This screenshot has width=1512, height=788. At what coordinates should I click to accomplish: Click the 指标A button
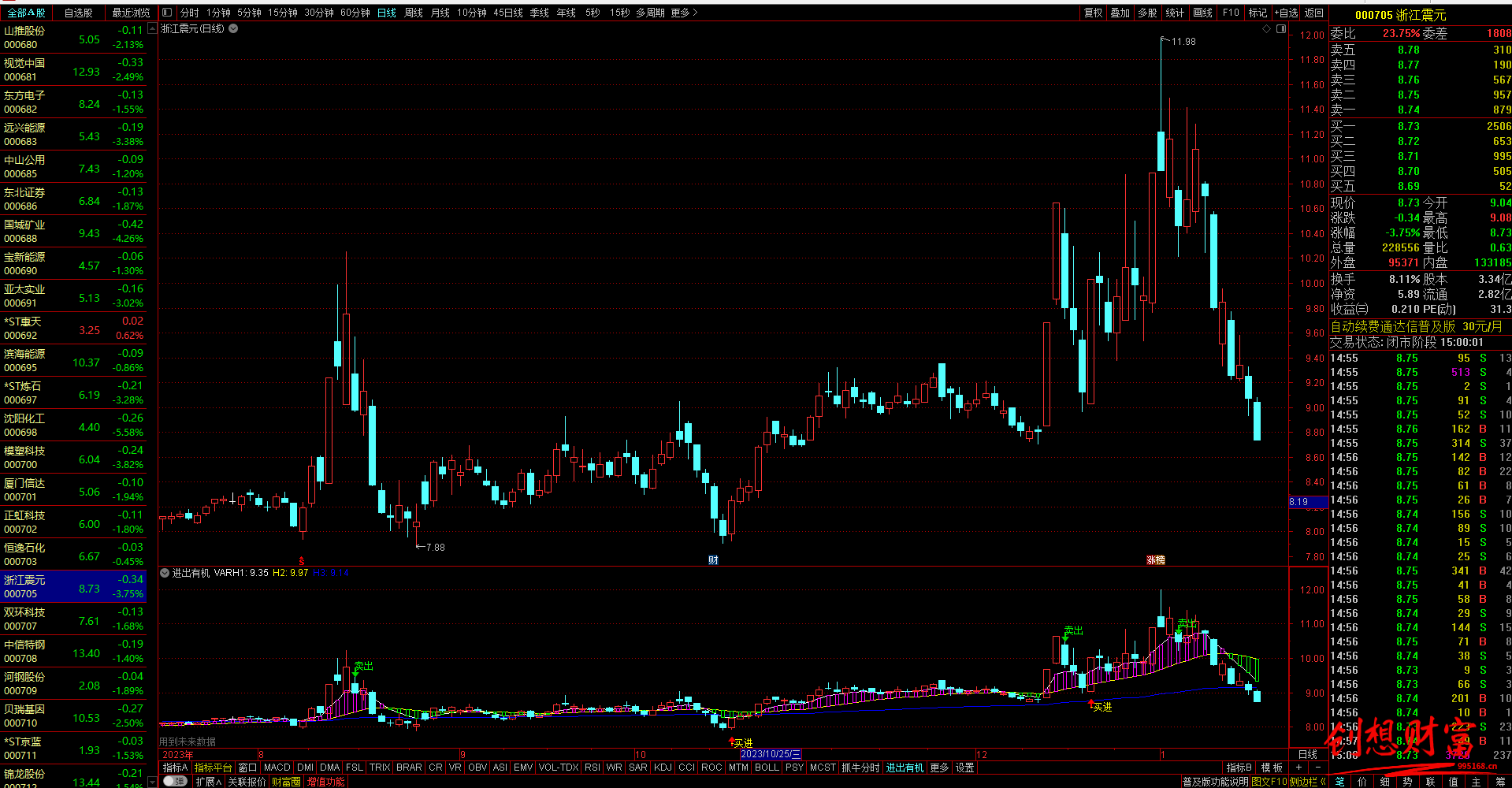(x=175, y=767)
